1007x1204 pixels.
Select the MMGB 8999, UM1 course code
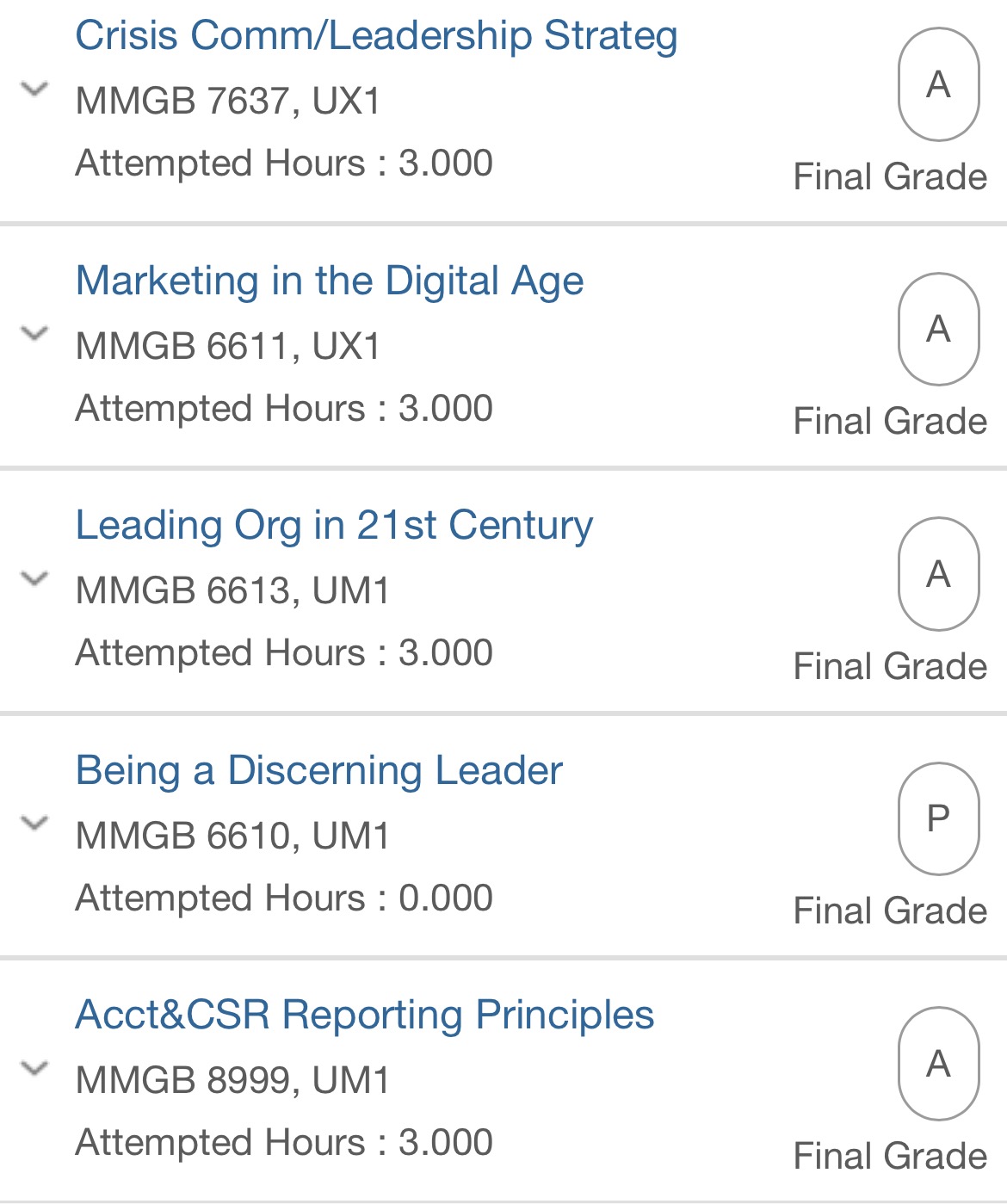tap(232, 1081)
